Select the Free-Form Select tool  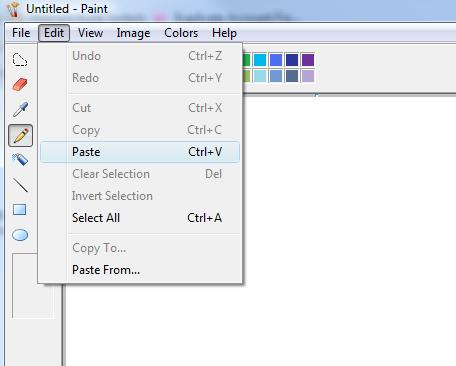click(20, 60)
